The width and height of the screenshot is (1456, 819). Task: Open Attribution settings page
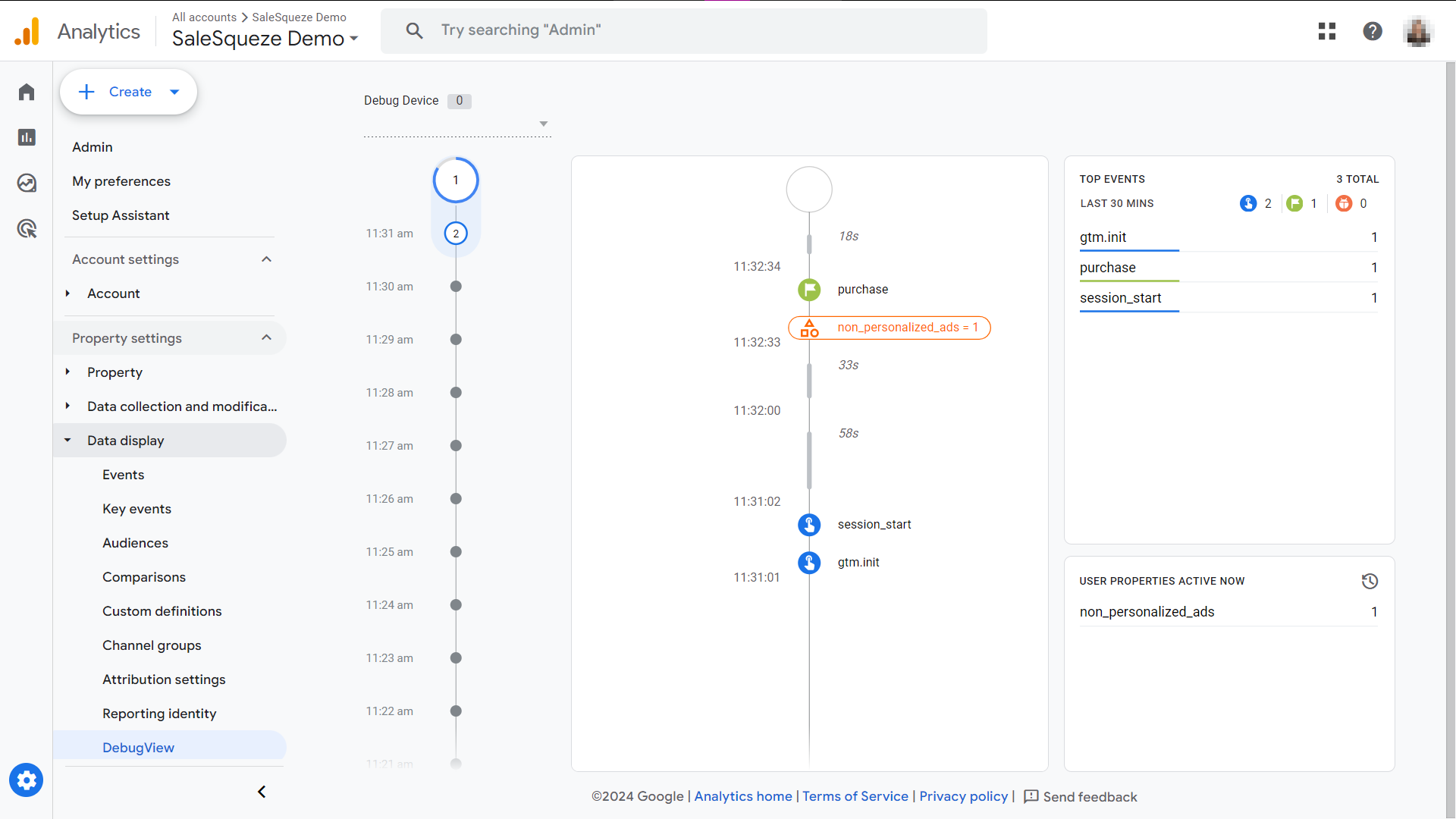tap(164, 679)
